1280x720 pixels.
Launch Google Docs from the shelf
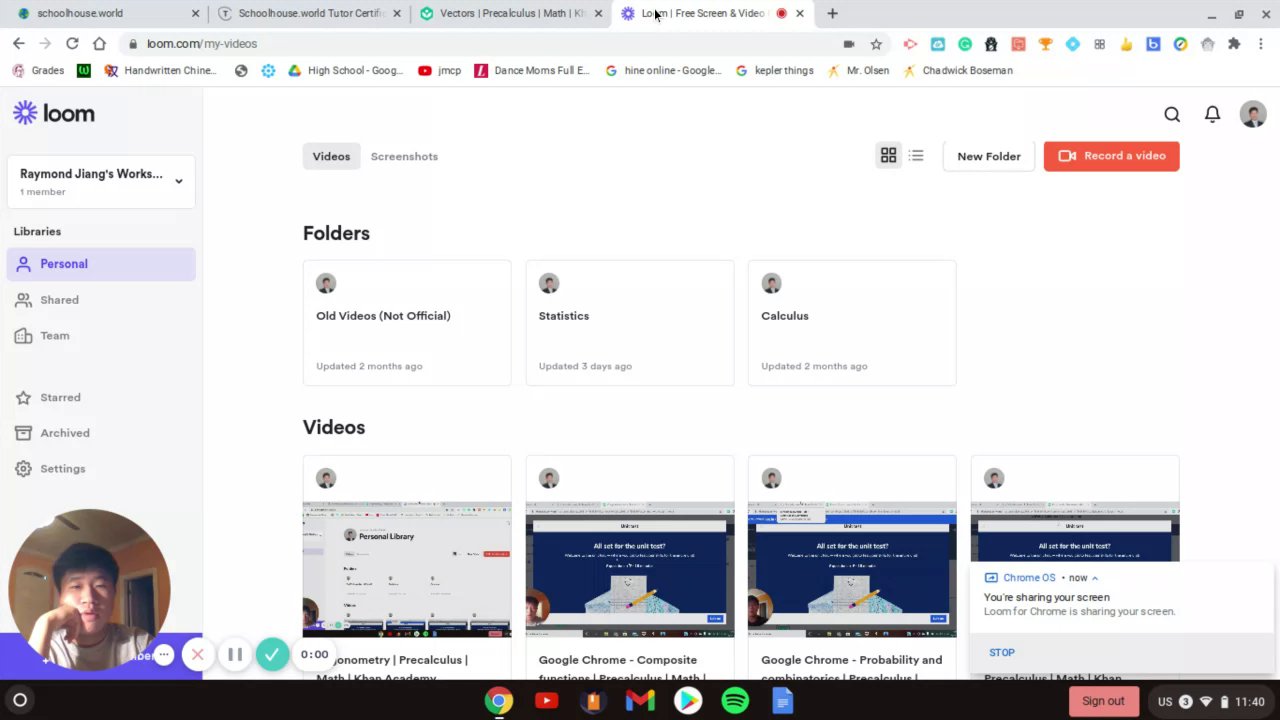[x=782, y=701]
